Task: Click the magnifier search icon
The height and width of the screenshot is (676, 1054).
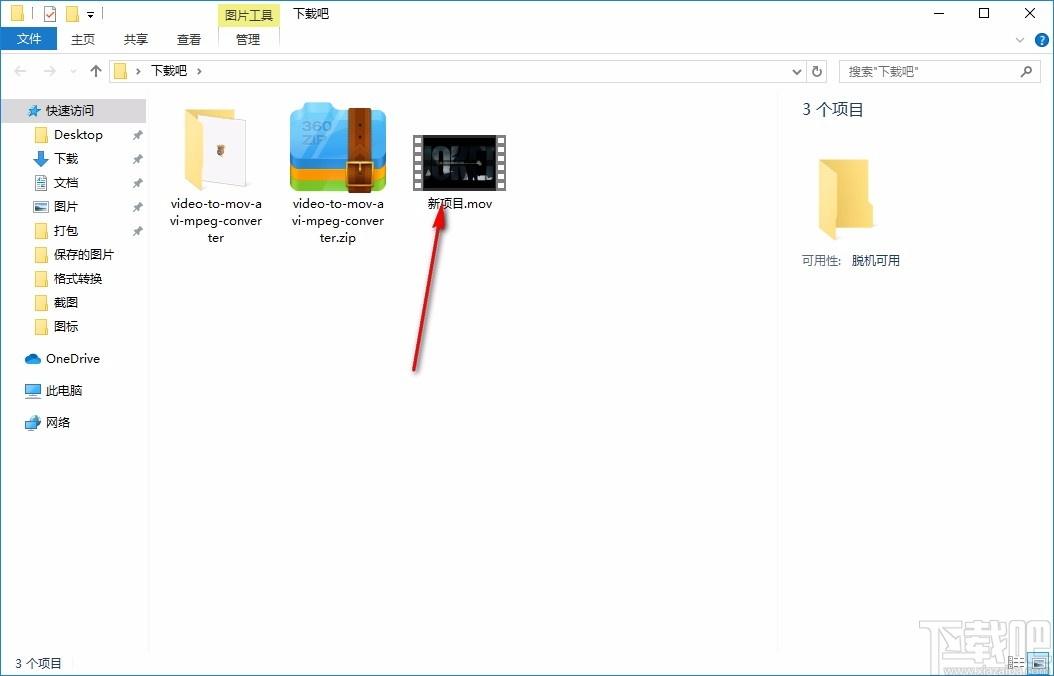Action: [x=1026, y=71]
